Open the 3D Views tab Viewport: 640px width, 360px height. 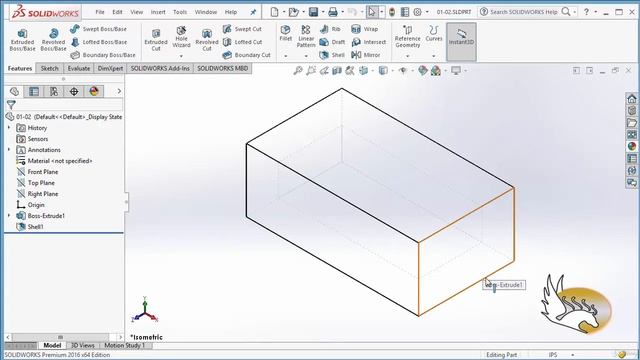pos(82,345)
